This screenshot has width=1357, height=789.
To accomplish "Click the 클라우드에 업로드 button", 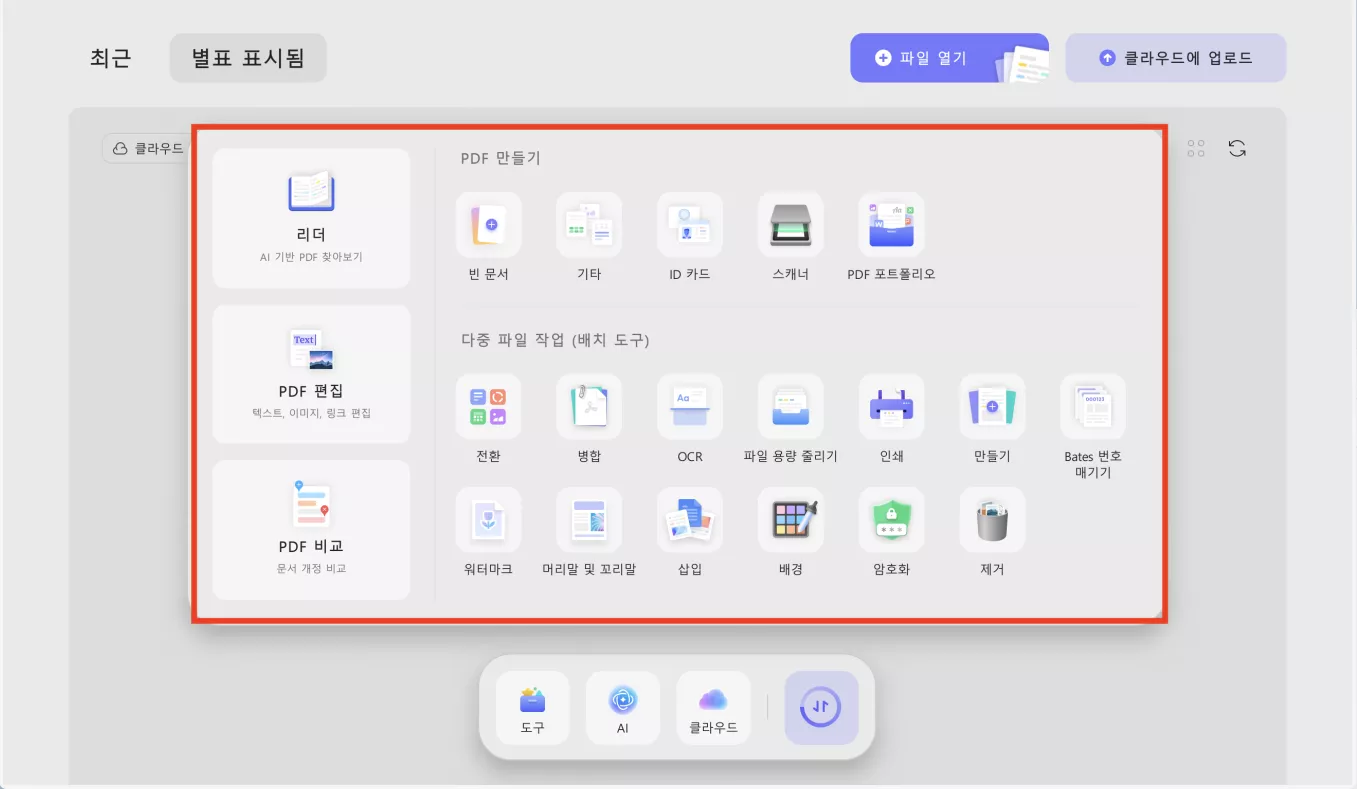I will coord(1176,57).
